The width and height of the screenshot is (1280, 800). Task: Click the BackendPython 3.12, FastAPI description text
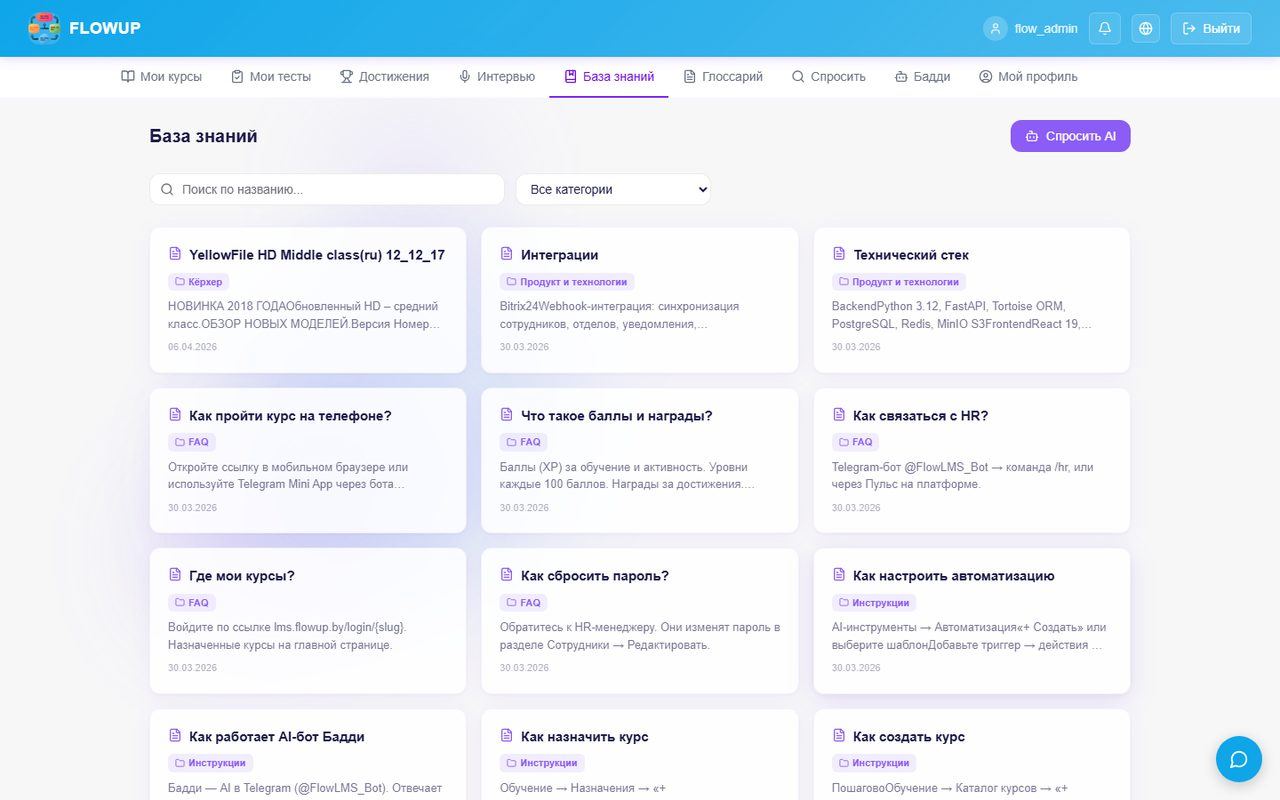(962, 315)
